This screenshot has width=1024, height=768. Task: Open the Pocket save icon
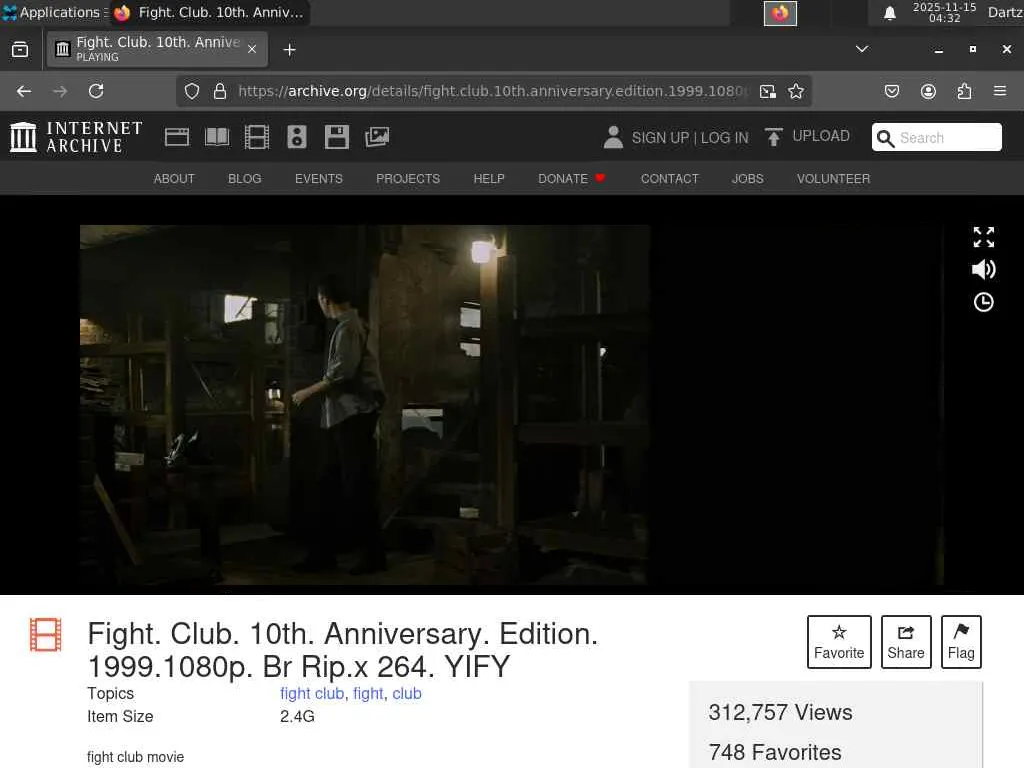891,91
